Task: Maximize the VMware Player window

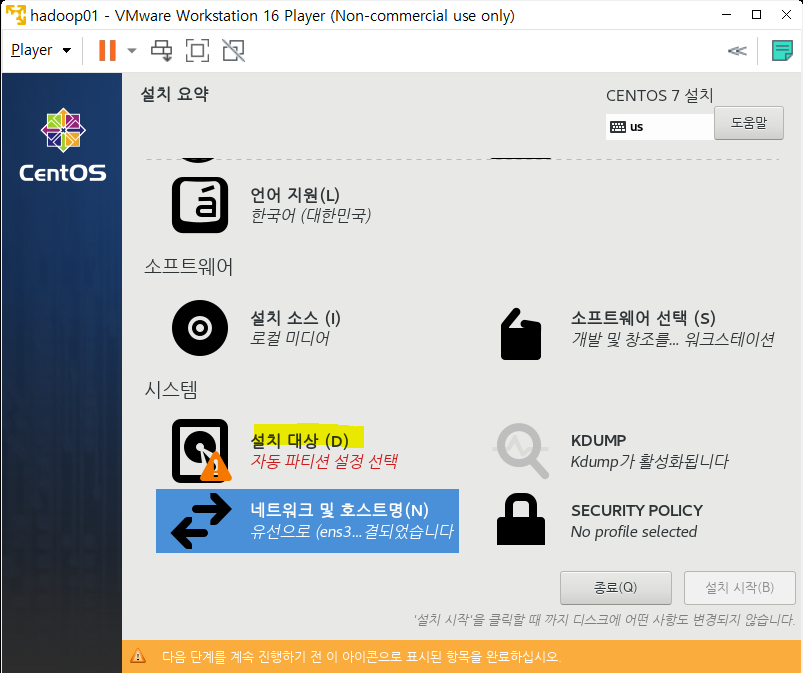Action: pos(756,15)
